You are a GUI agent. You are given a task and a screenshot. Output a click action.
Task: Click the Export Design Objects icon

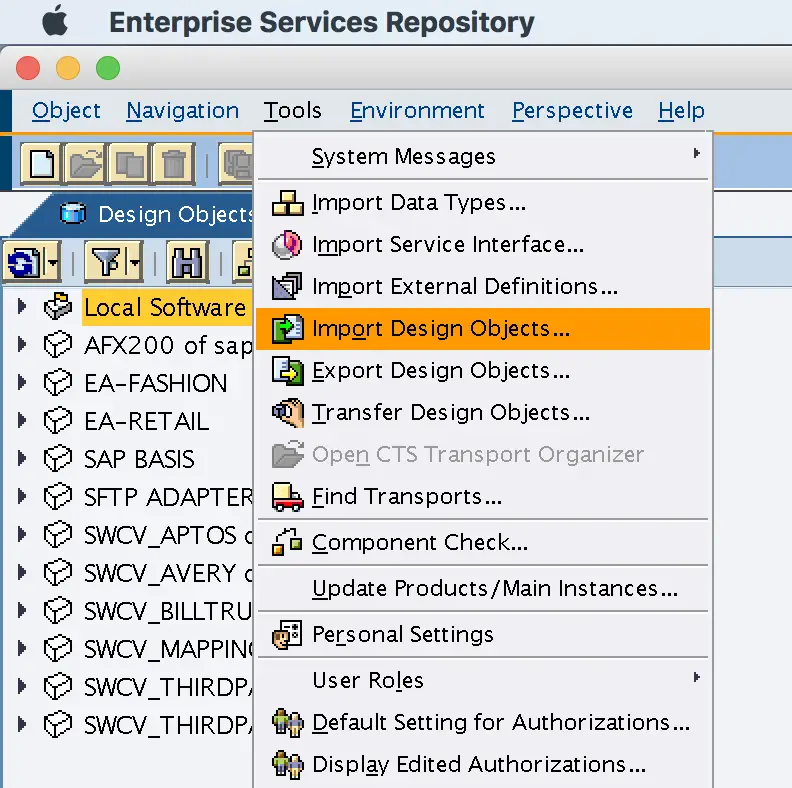[x=287, y=371]
